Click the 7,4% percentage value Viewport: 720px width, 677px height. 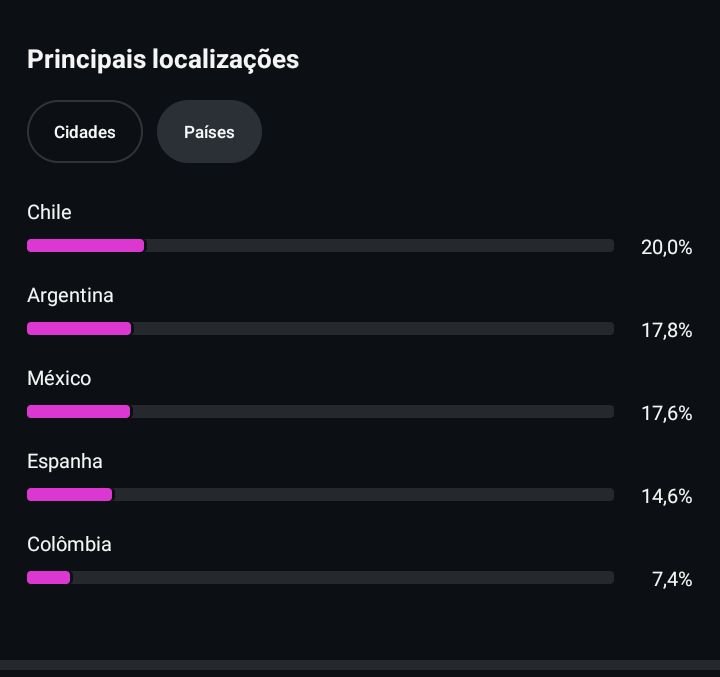pyautogui.click(x=672, y=579)
